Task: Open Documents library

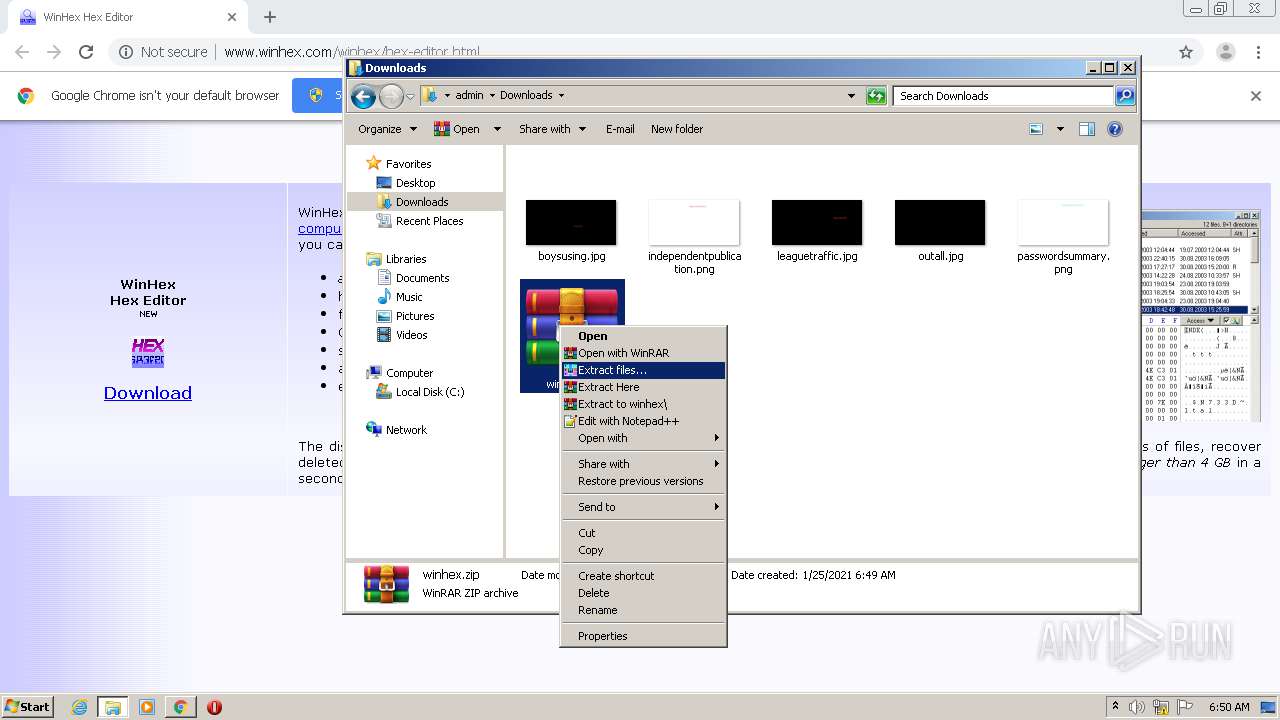Action: [x=413, y=277]
